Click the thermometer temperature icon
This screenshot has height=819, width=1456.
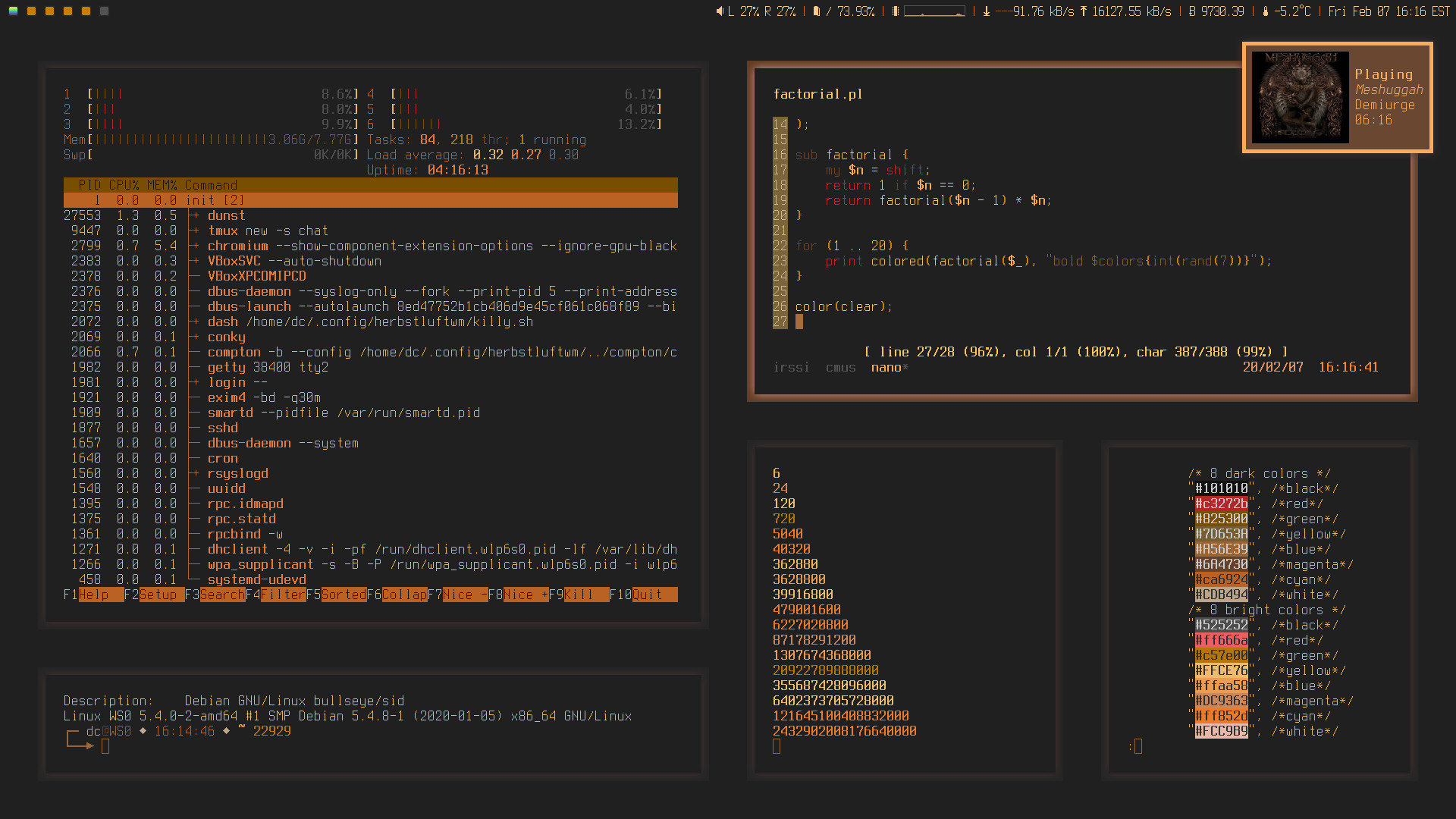click(1265, 11)
